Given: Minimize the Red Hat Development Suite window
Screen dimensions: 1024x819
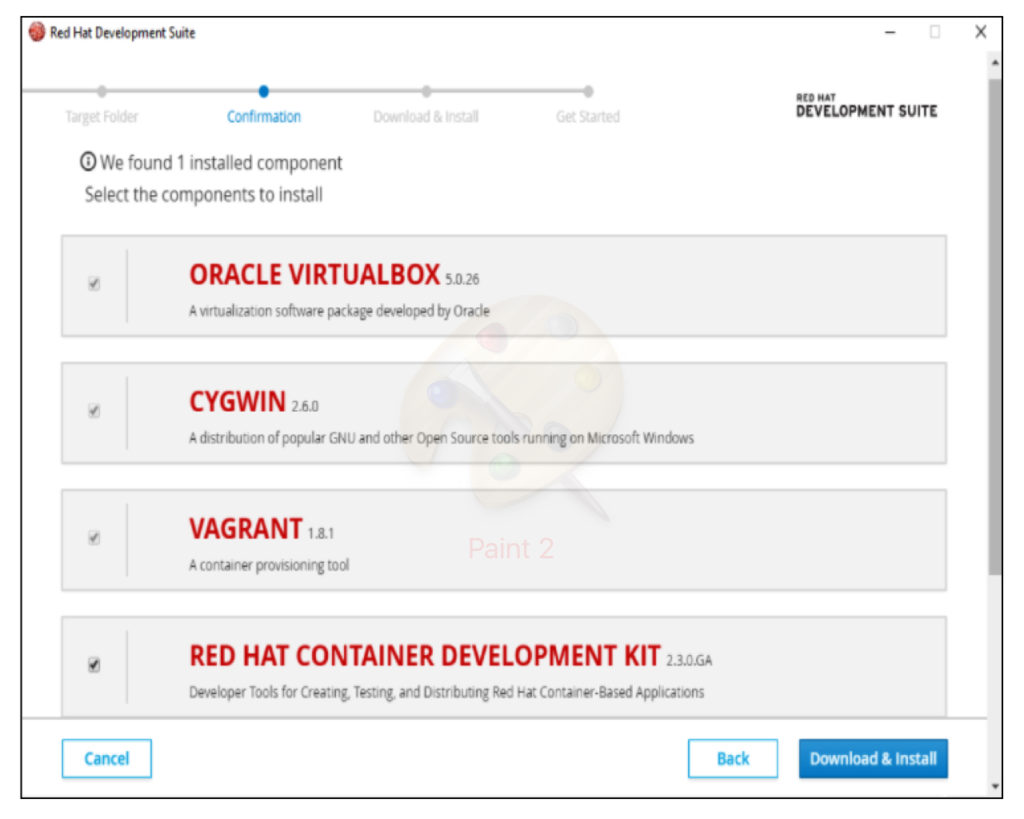Looking at the screenshot, I should coord(890,33).
